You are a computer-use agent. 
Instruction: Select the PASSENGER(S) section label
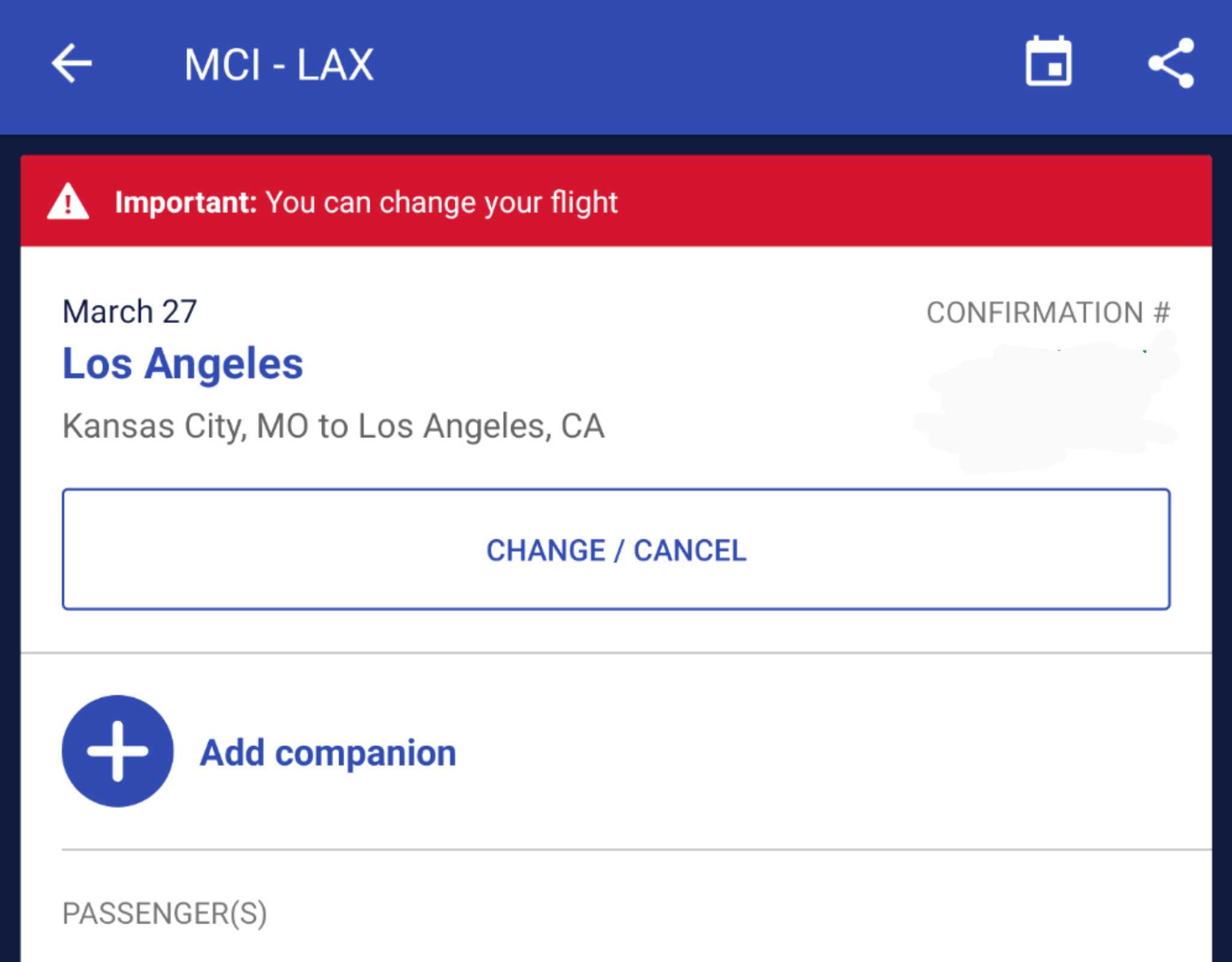[165, 913]
